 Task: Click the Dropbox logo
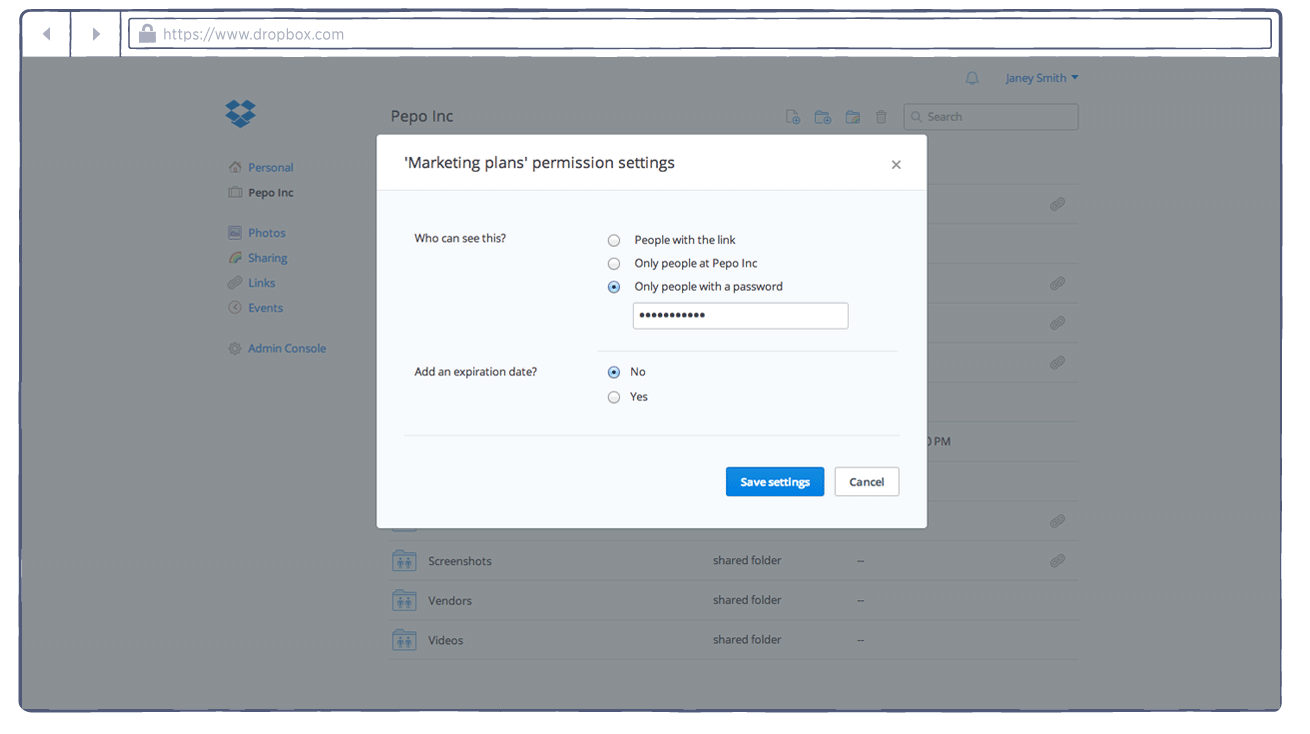pyautogui.click(x=240, y=114)
